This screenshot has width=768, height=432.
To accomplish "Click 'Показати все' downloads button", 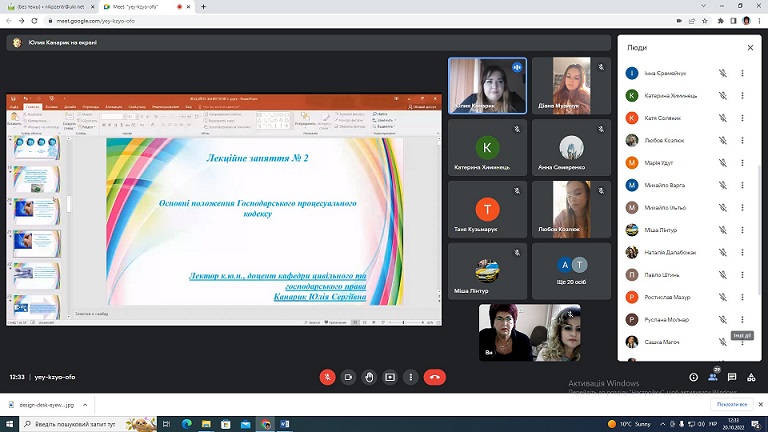I will 732,404.
